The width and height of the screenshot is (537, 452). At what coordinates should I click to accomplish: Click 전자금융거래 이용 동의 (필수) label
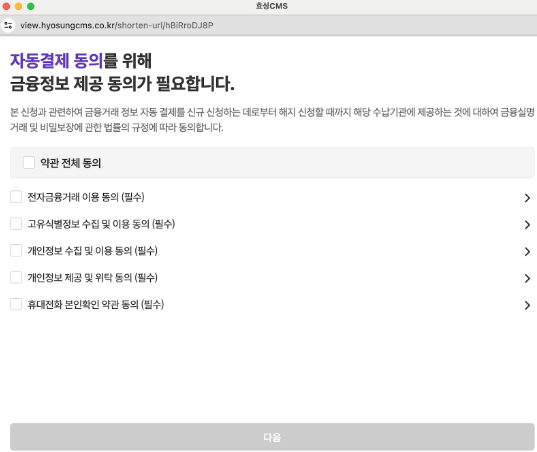click(86, 197)
